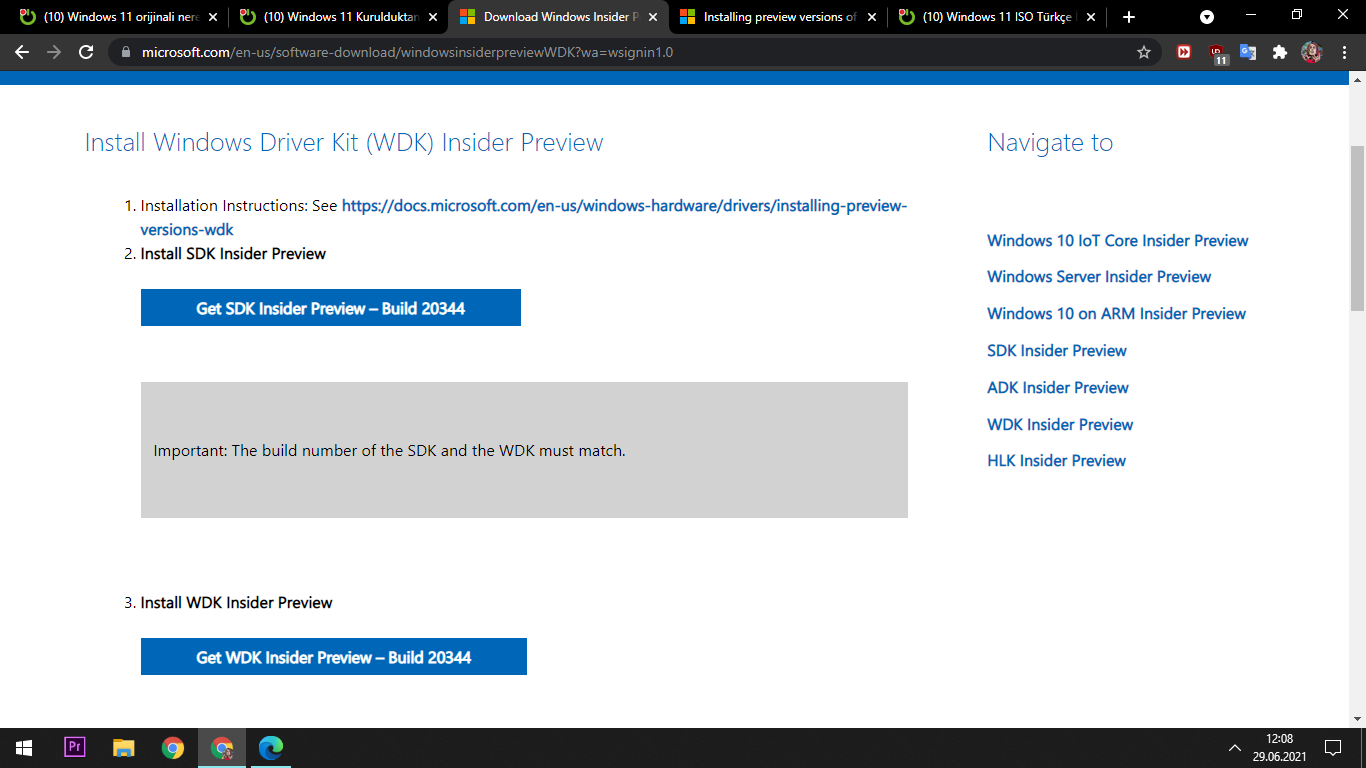This screenshot has height=768, width=1366.
Task: Show hidden system tray icons
Action: 1235,748
